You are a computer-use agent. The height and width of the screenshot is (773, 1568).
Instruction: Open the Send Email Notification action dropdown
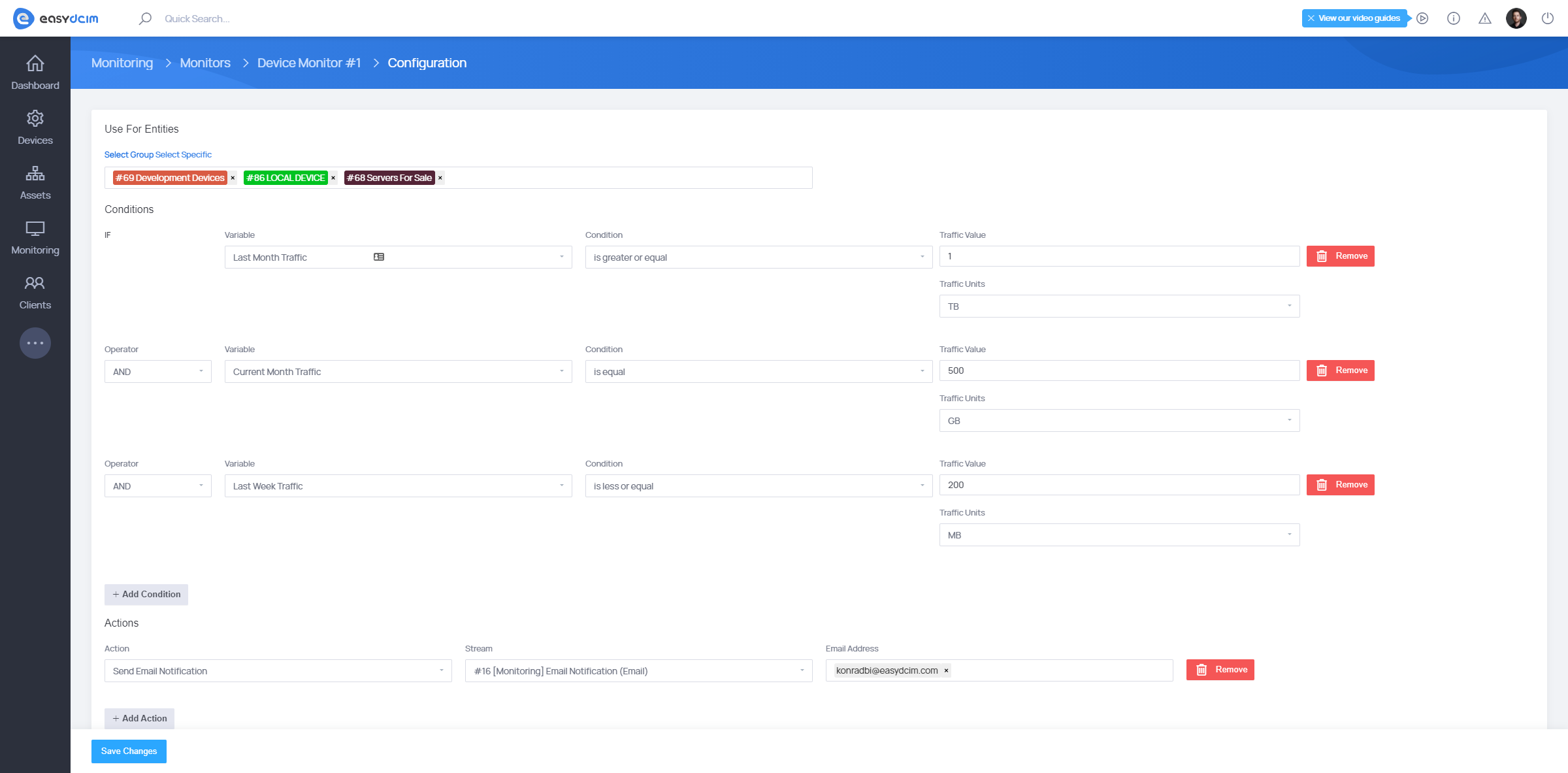click(278, 670)
